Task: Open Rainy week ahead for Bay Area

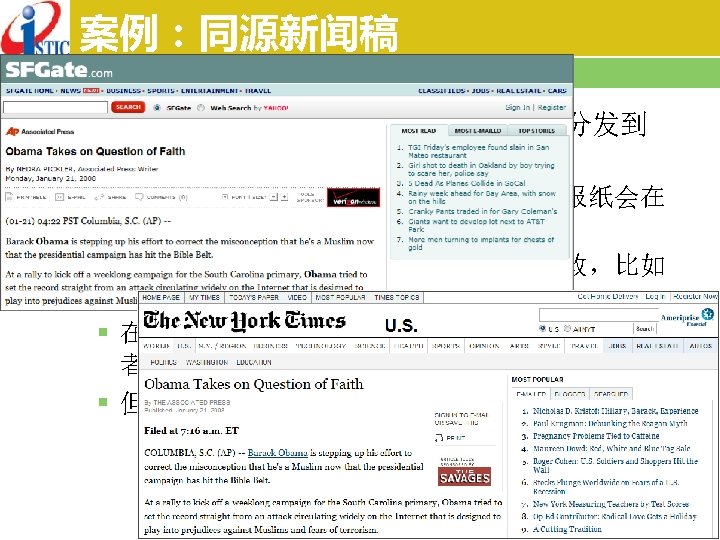Action: pyautogui.click(x=482, y=197)
